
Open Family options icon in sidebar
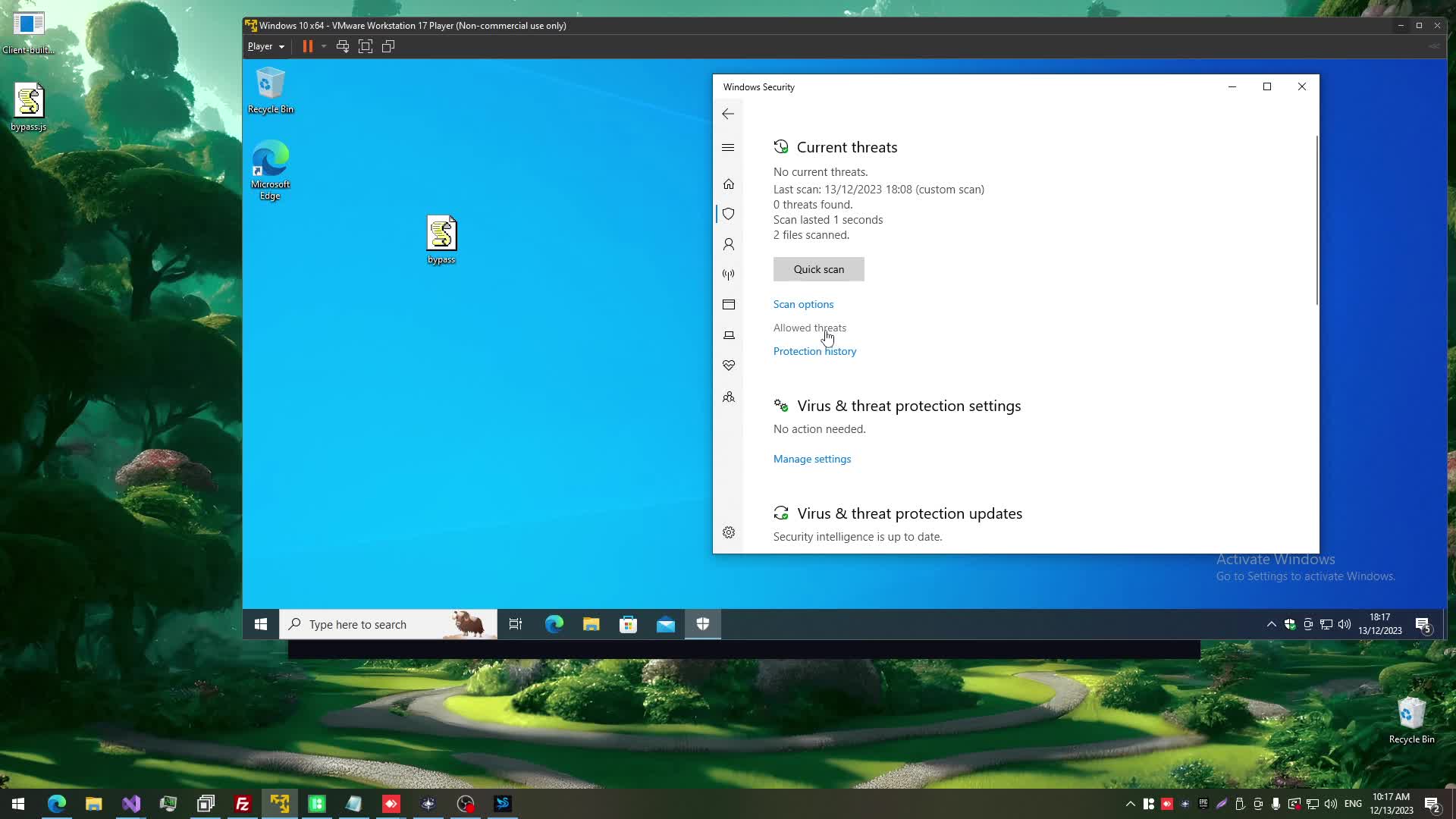coord(729,397)
